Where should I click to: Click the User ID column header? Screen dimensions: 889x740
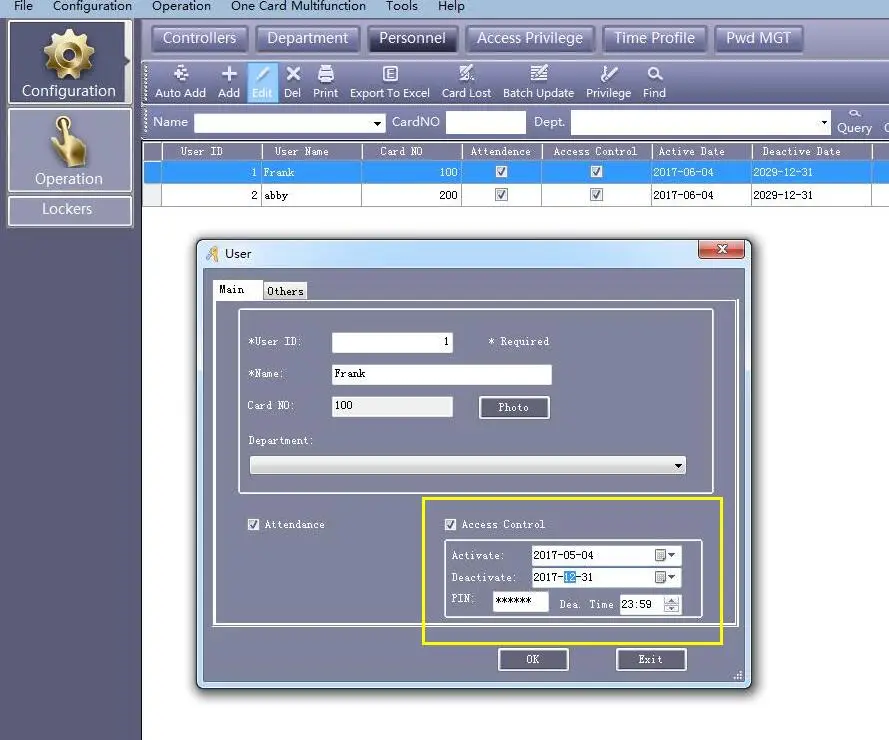212,151
